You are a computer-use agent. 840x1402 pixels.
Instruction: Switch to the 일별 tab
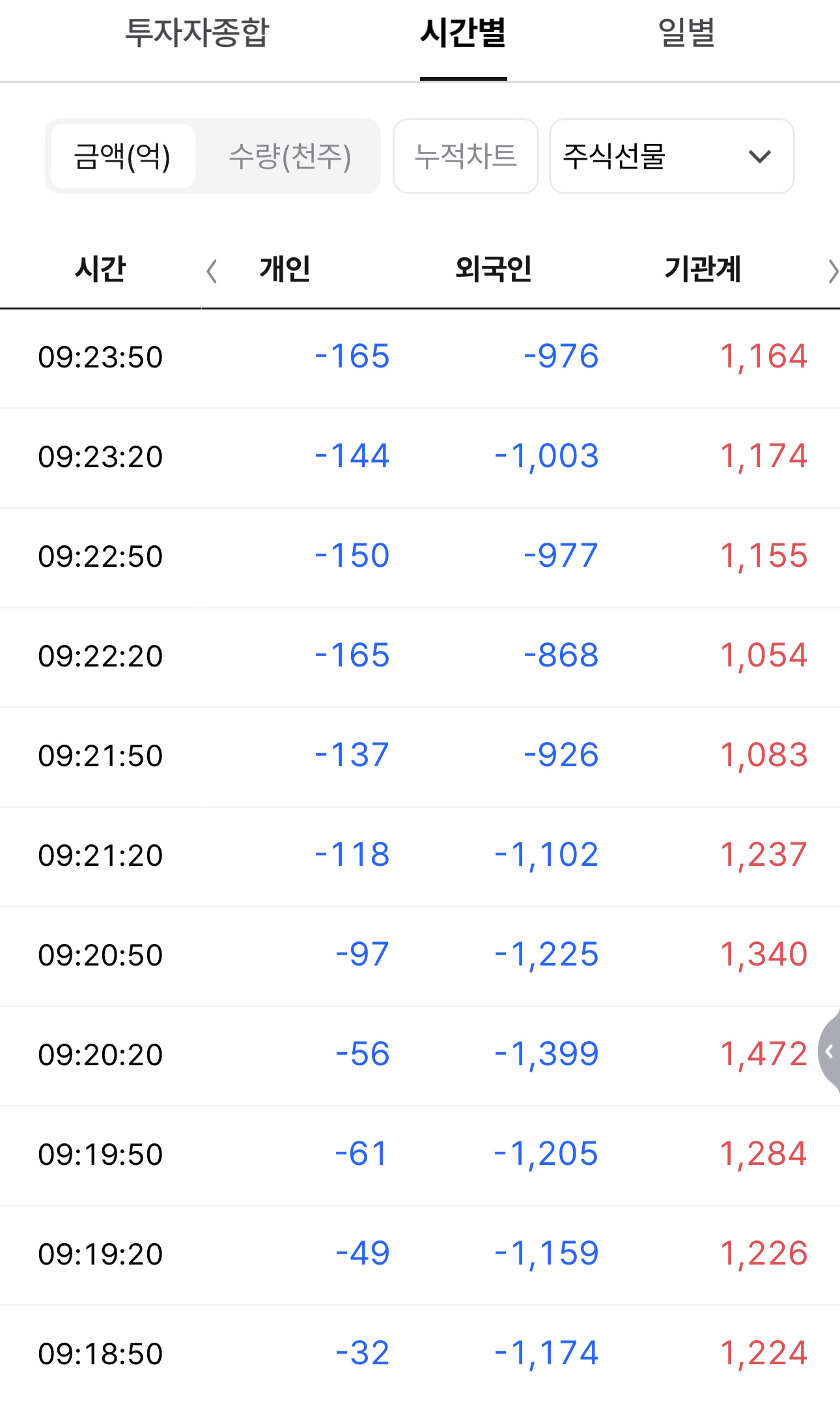click(686, 33)
